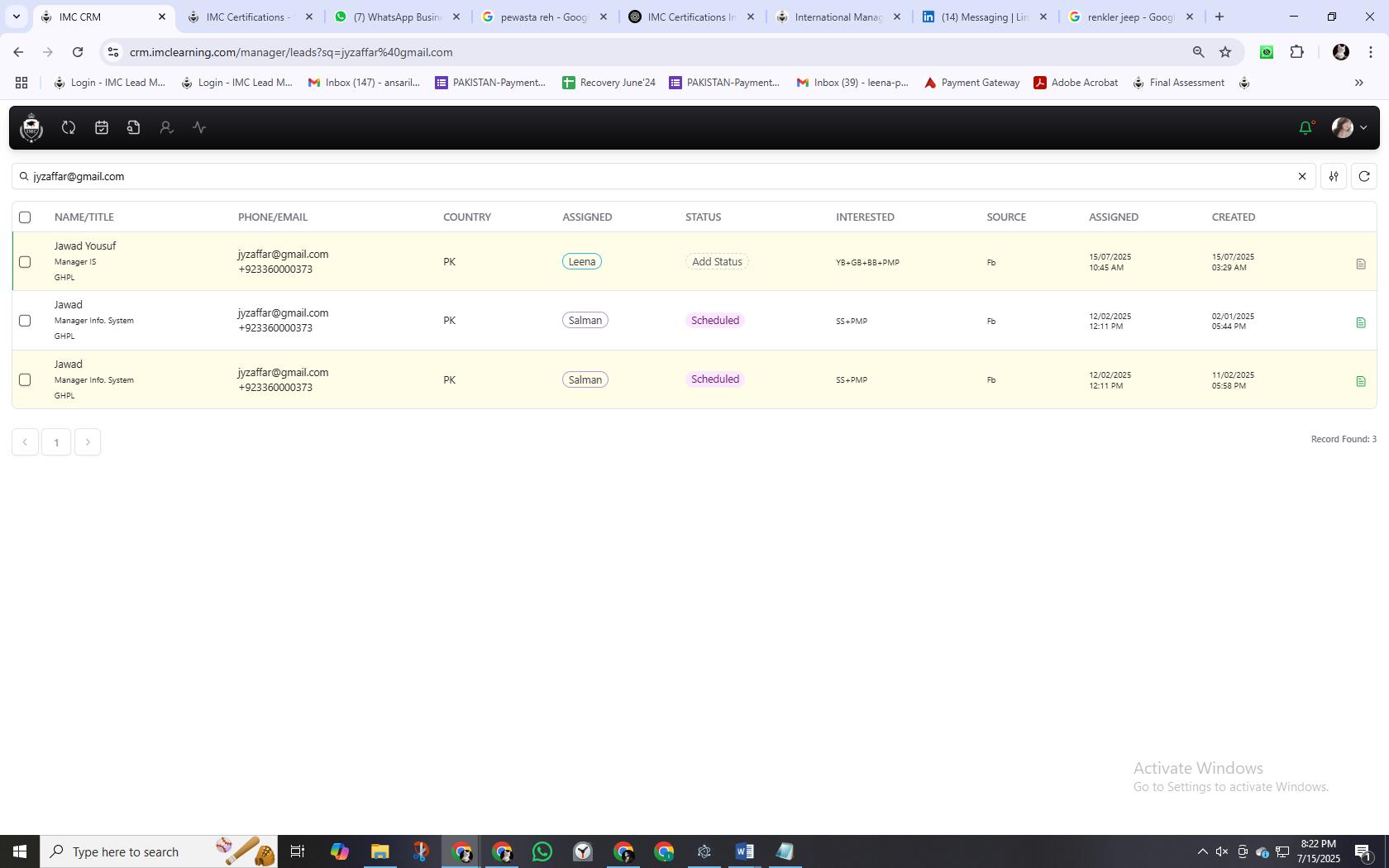
Task: Open Task View in the taskbar
Action: (298, 851)
